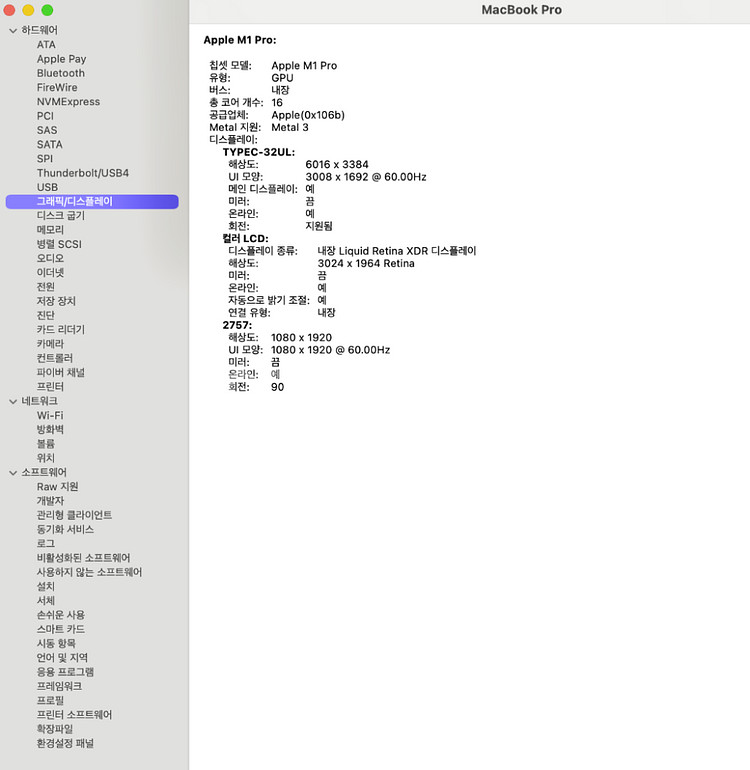Open 확장파일 entry

(x=55, y=729)
